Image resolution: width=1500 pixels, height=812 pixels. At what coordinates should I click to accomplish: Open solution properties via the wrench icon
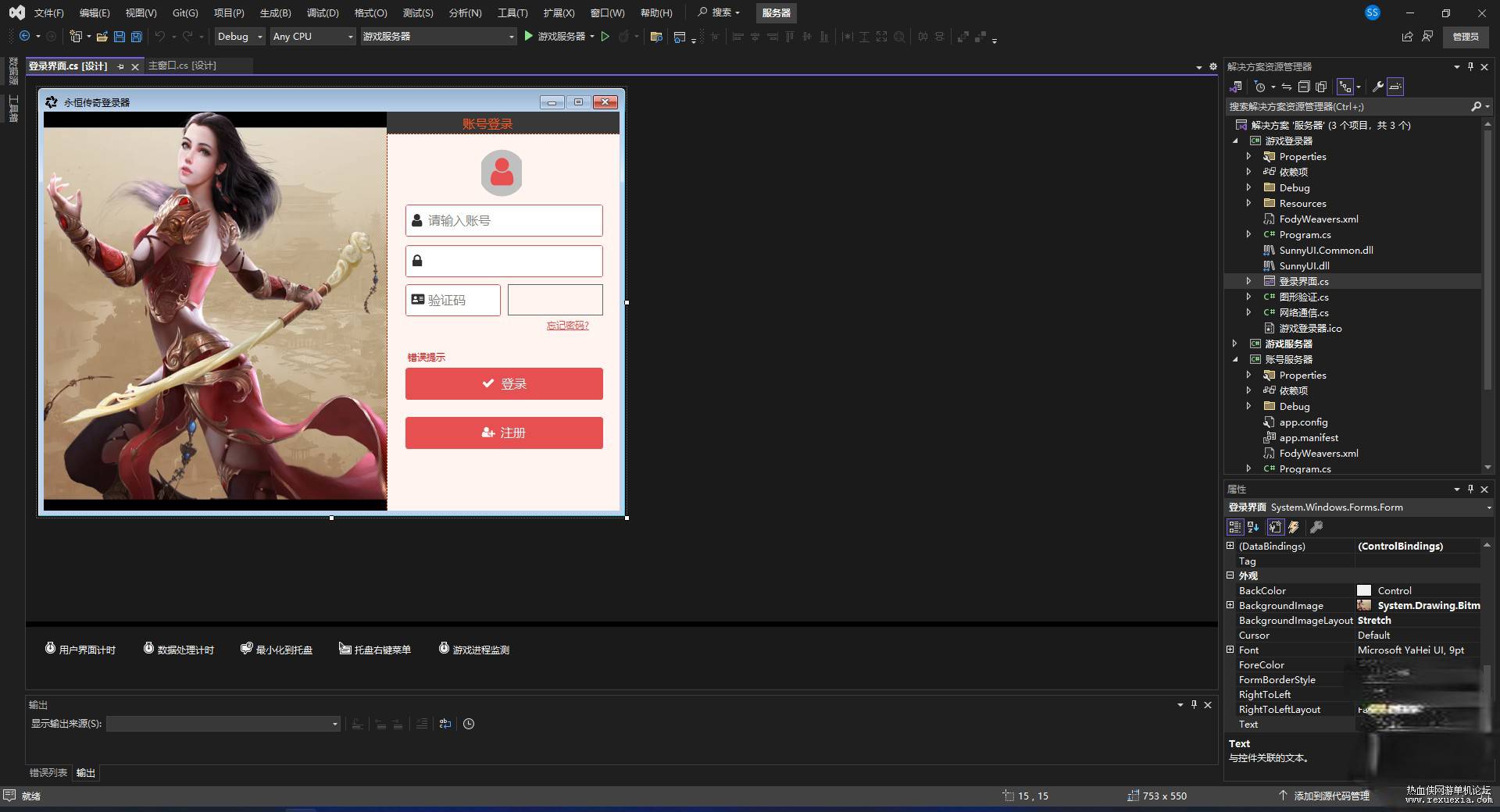coord(1378,87)
